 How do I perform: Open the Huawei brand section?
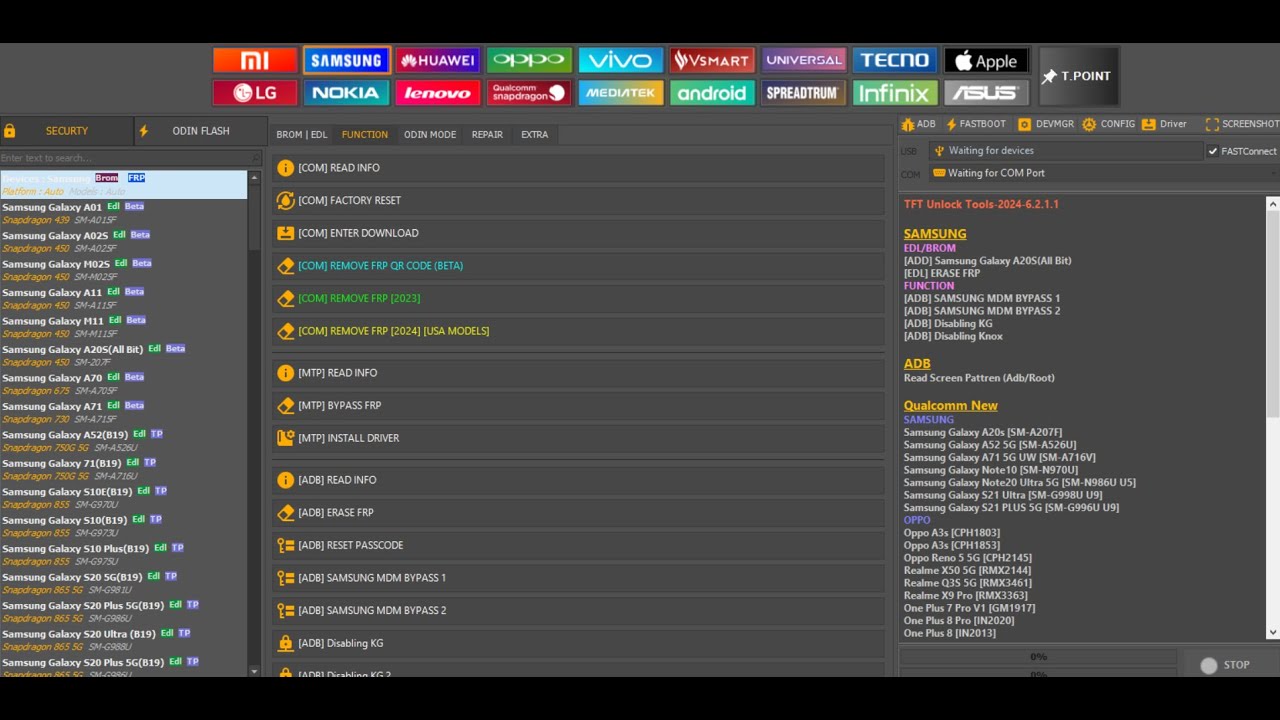coord(437,60)
